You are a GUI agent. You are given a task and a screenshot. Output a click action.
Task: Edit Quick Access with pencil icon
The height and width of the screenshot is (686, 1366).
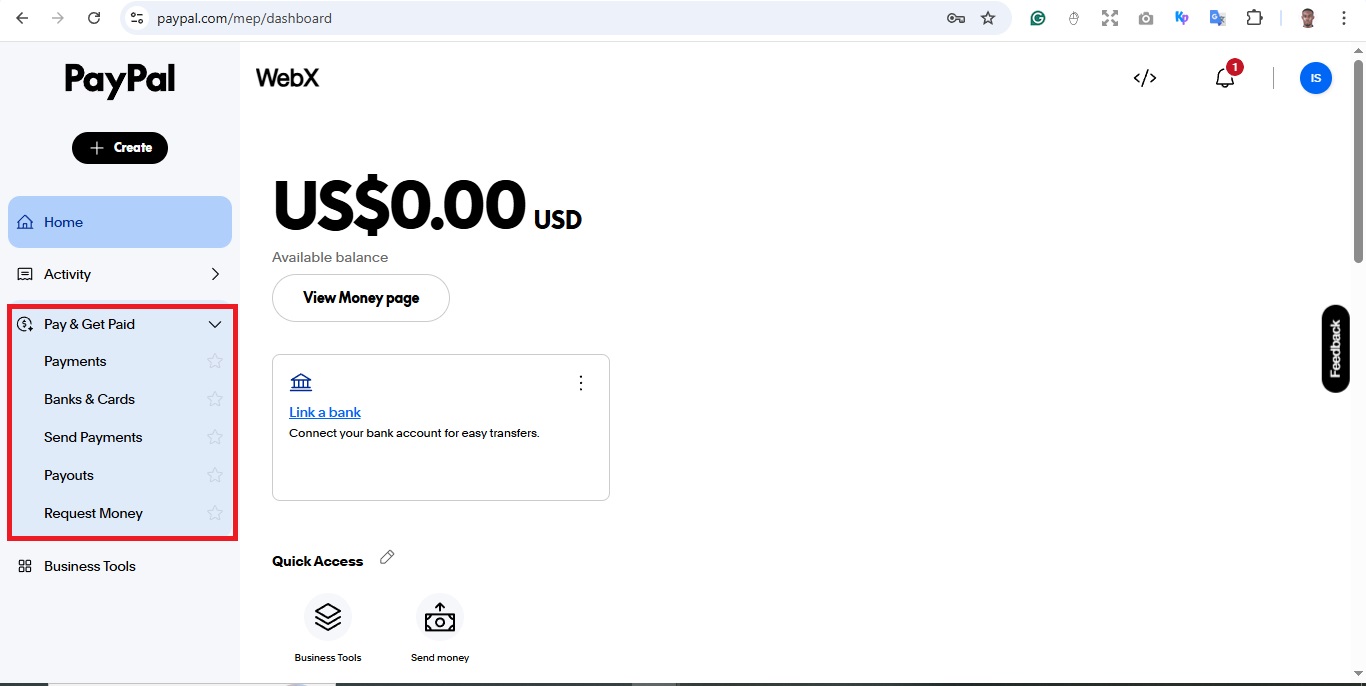(x=387, y=558)
